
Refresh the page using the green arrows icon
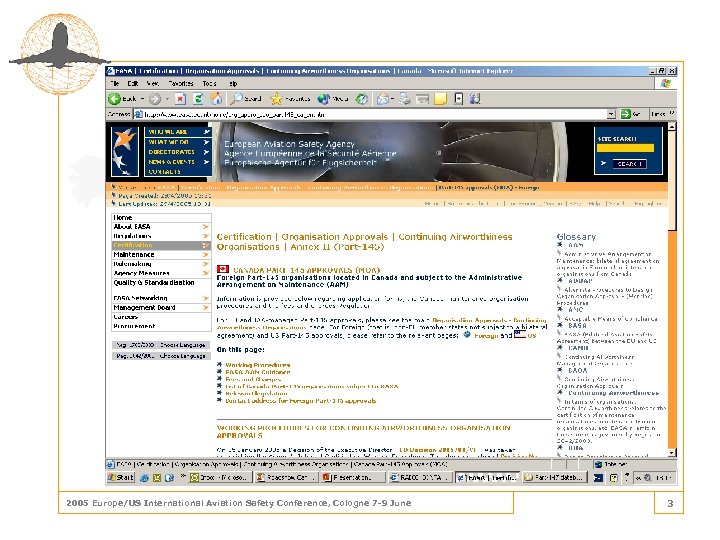coord(198,99)
